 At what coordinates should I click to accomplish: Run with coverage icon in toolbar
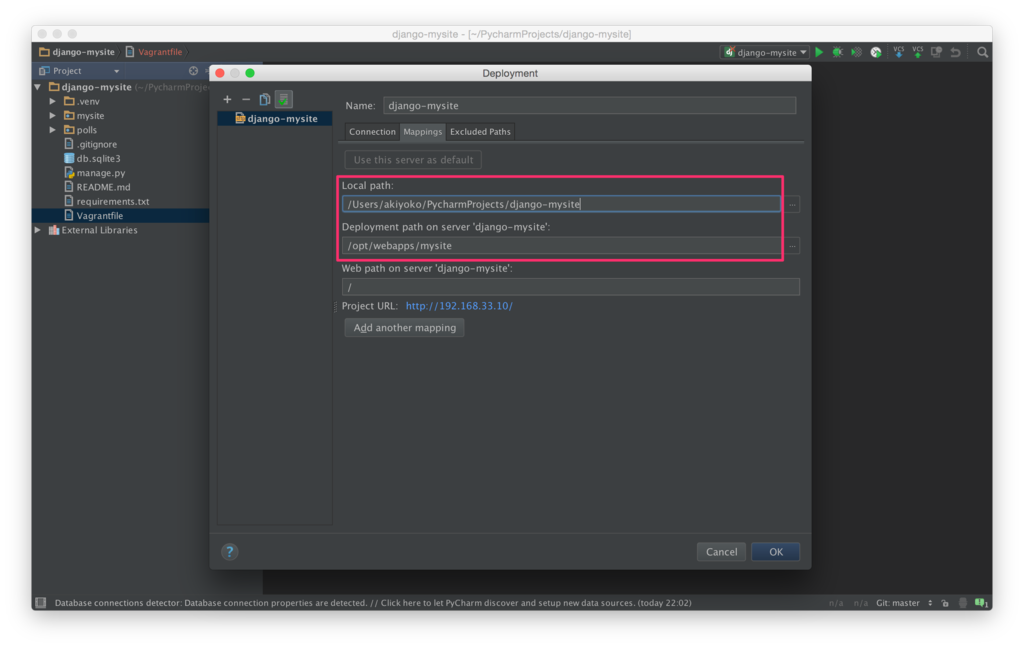857,52
